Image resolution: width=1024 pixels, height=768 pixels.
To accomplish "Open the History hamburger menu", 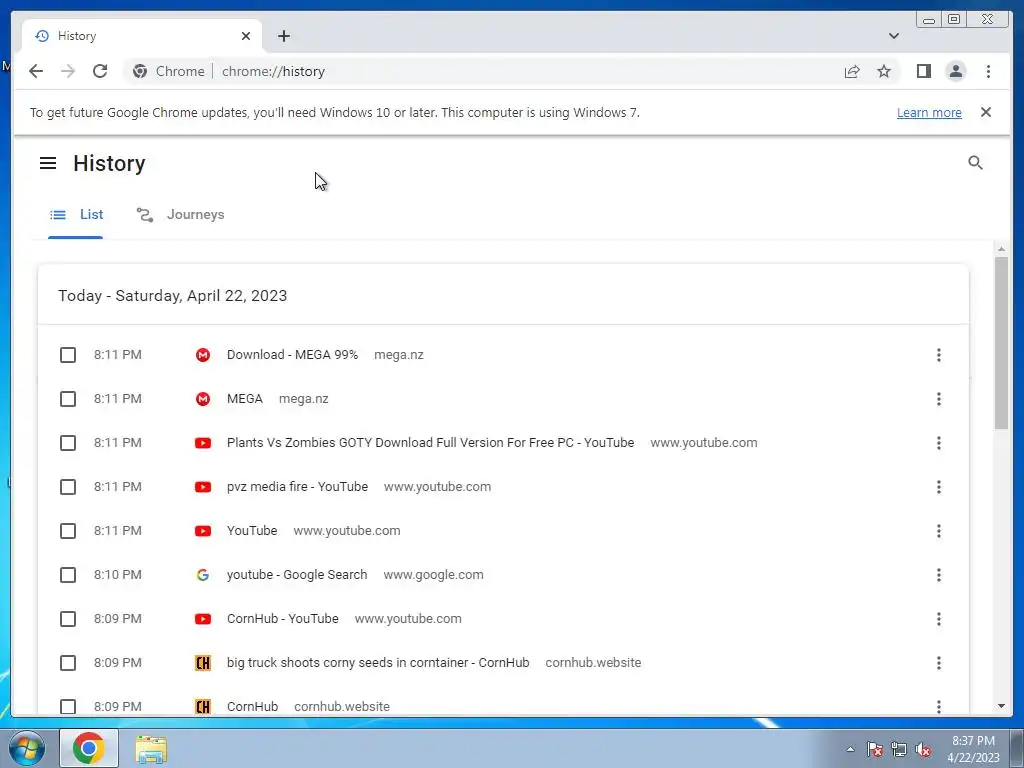I will click(x=48, y=163).
